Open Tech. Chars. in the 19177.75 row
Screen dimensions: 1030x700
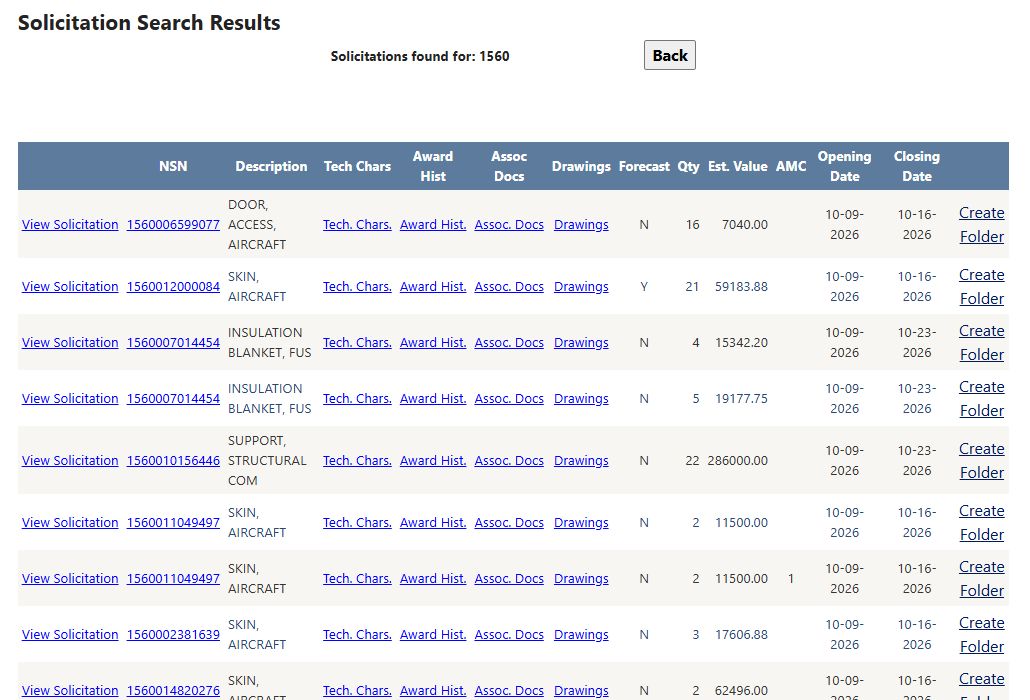[357, 399]
